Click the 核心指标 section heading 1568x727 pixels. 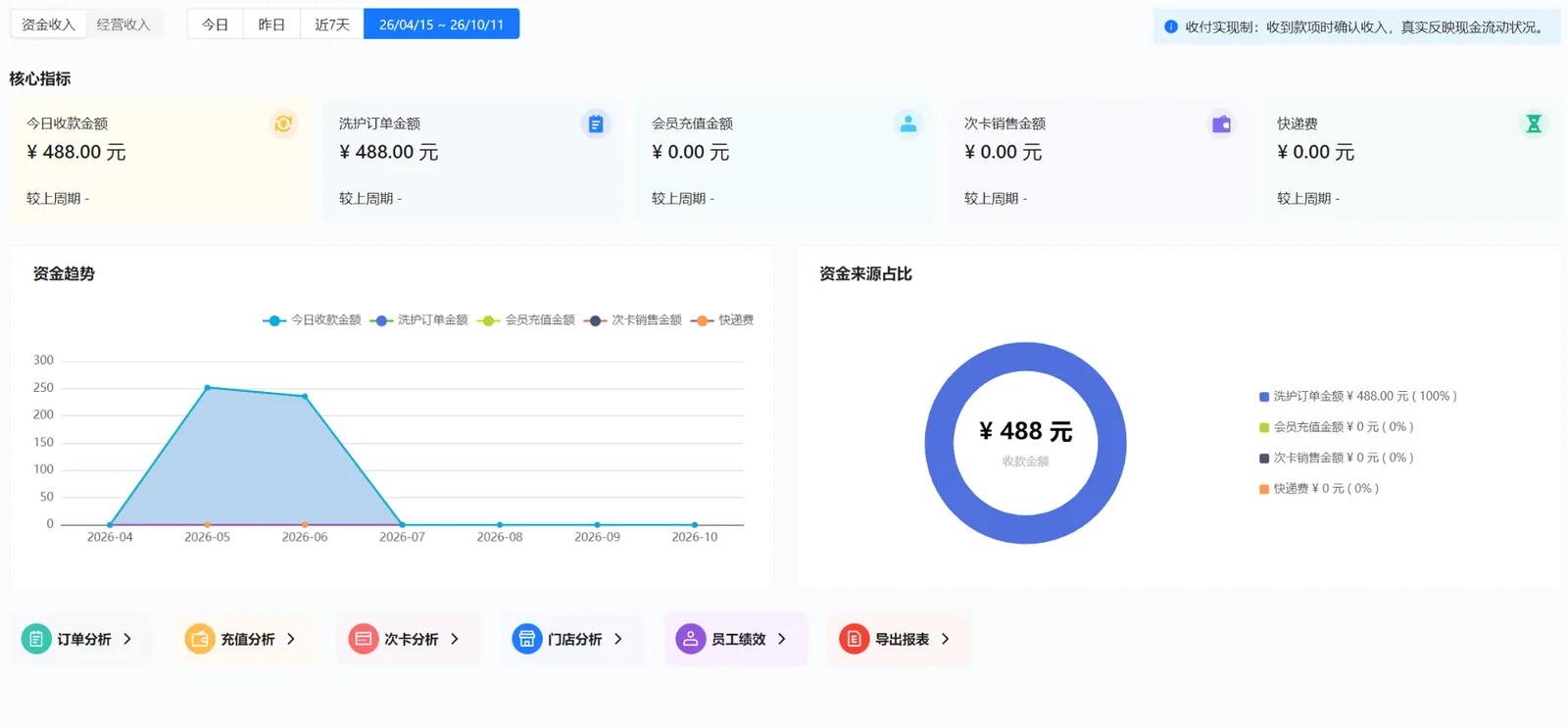(x=40, y=78)
